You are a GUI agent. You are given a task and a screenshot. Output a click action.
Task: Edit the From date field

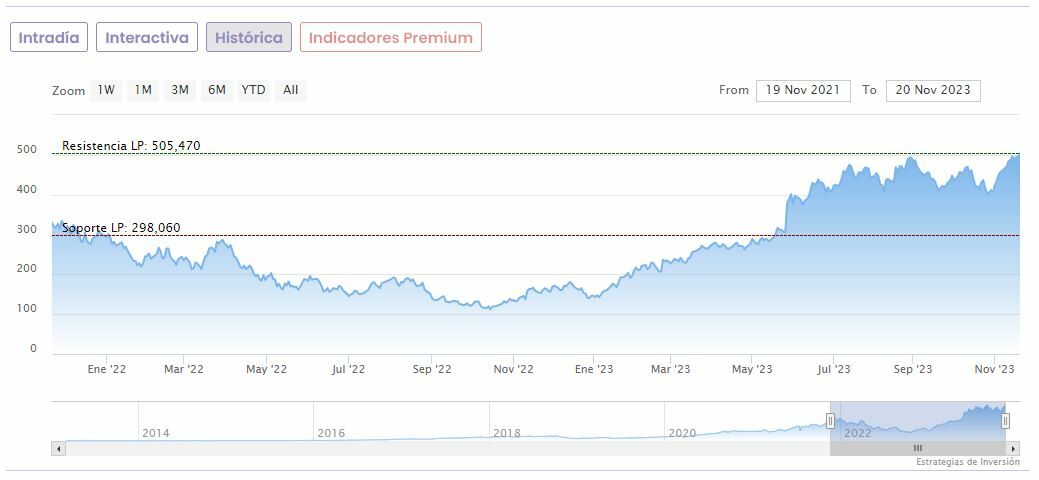(803, 90)
